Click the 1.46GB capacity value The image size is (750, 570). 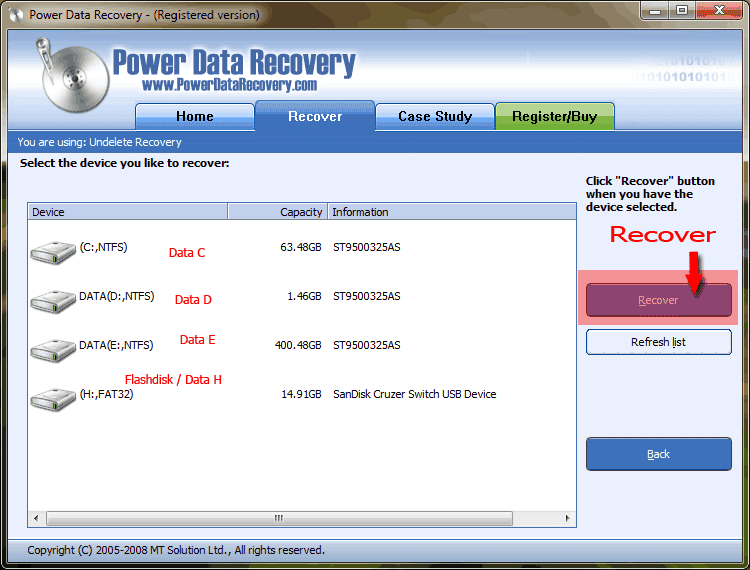tap(304, 296)
